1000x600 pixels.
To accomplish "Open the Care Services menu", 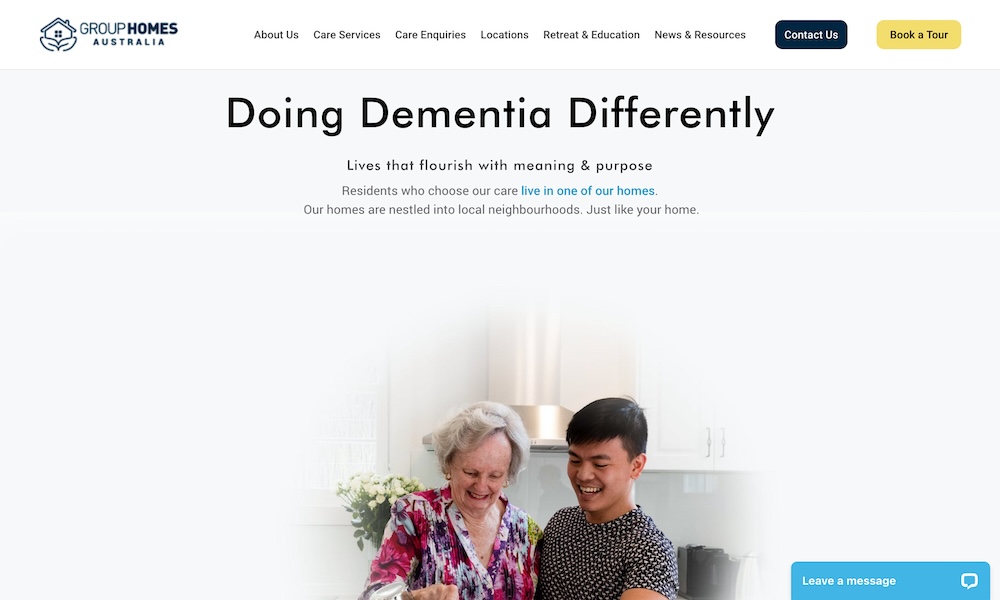I will [x=346, y=34].
